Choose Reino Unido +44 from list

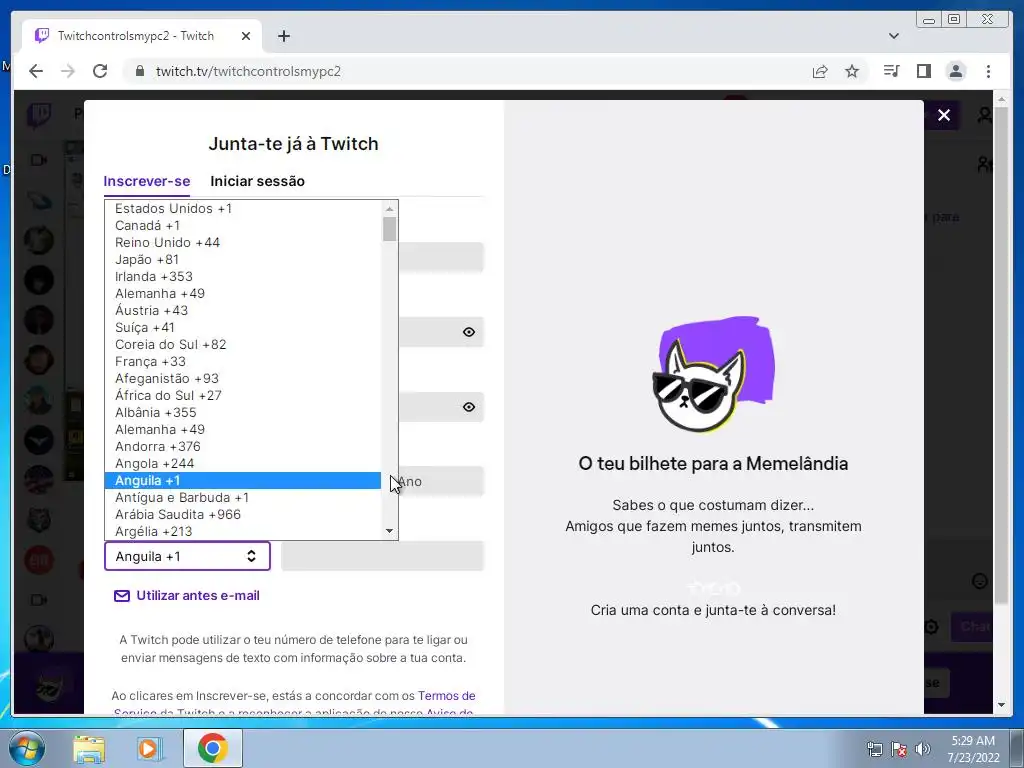coord(242,243)
